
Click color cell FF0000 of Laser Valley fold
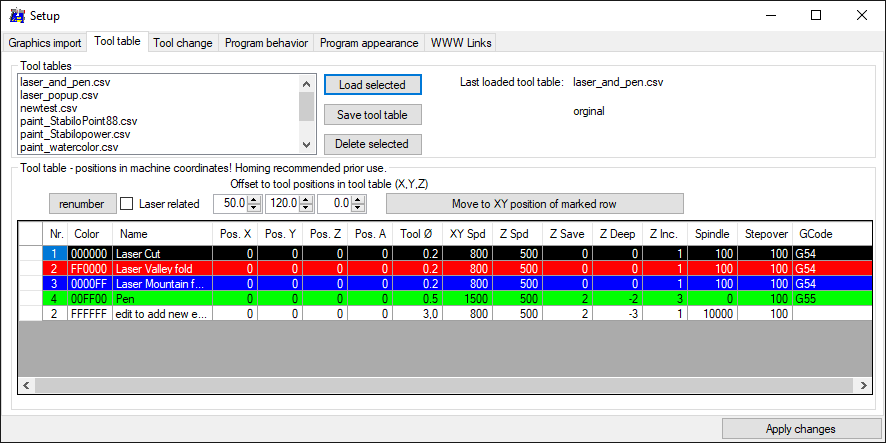90,268
